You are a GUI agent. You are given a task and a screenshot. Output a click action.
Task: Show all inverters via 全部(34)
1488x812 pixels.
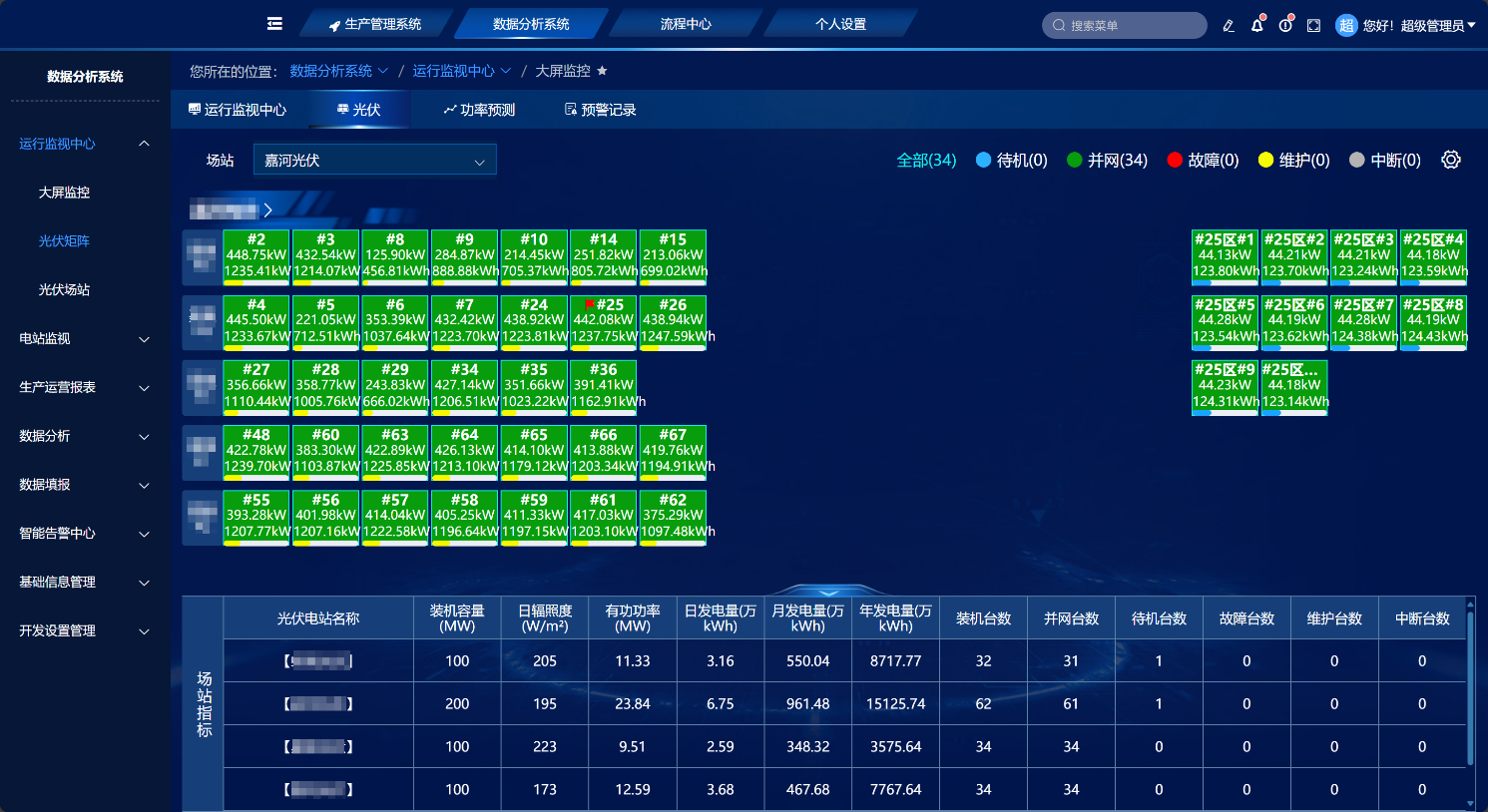[x=926, y=160]
